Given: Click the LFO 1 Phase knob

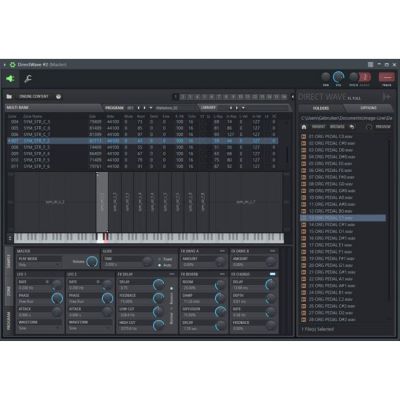Looking at the screenshot, I should point(57,299).
